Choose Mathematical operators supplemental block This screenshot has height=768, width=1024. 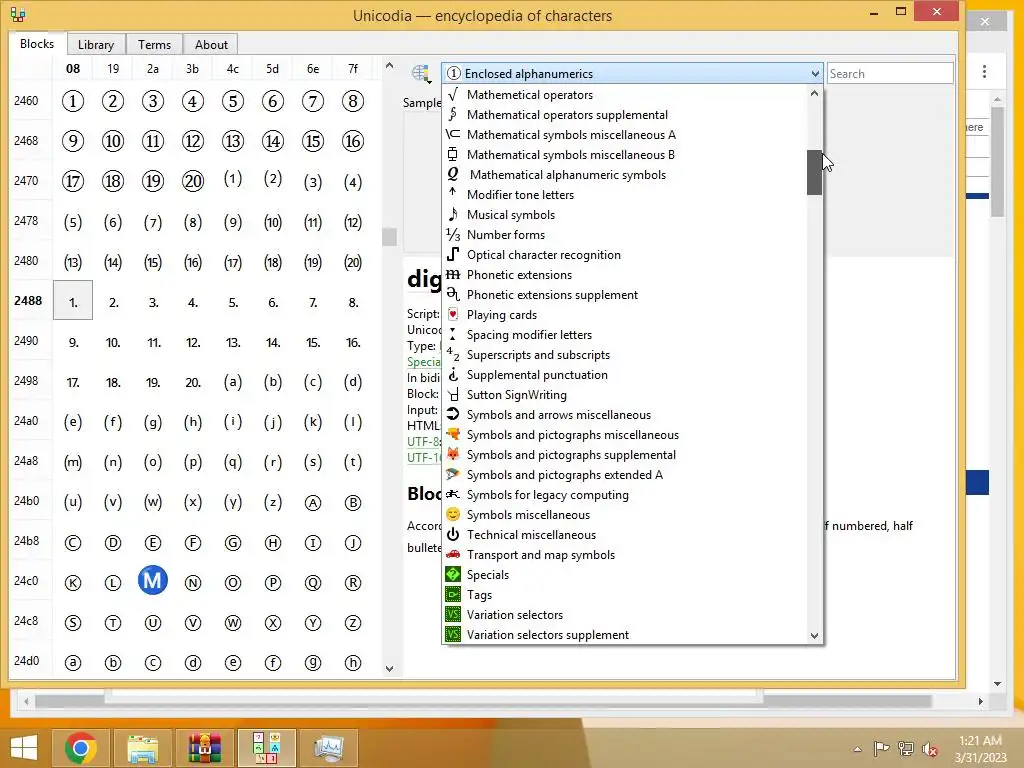[x=625, y=115]
